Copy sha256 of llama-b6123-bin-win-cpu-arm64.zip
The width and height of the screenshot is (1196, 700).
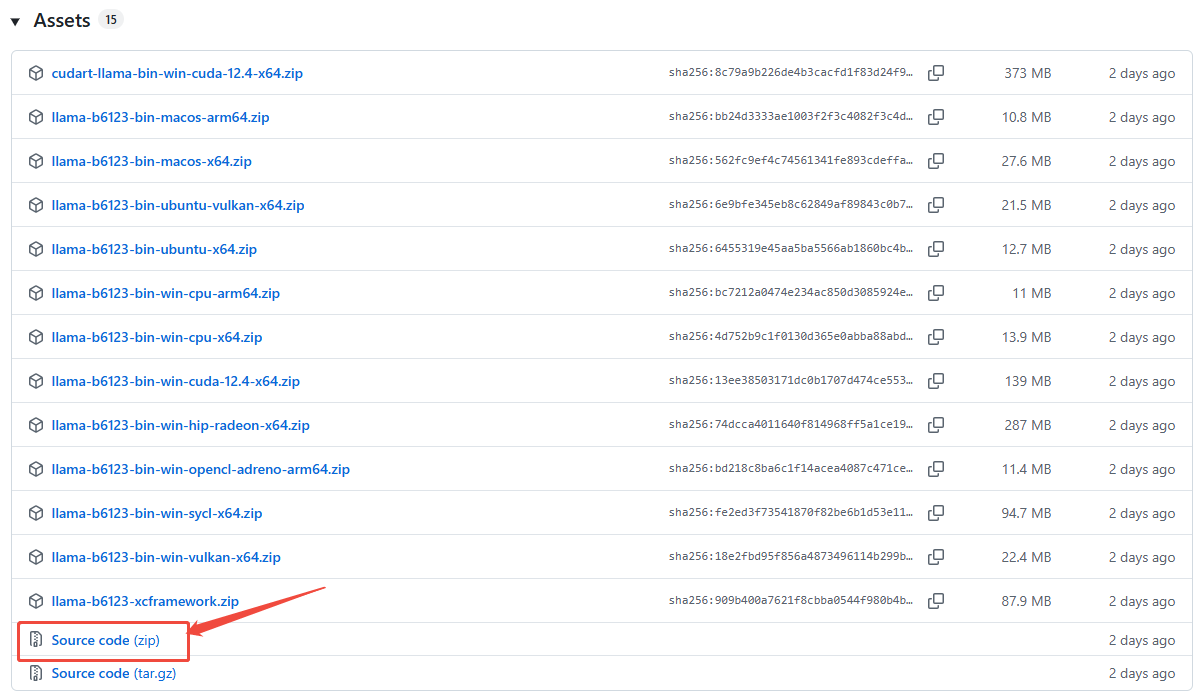tap(936, 294)
